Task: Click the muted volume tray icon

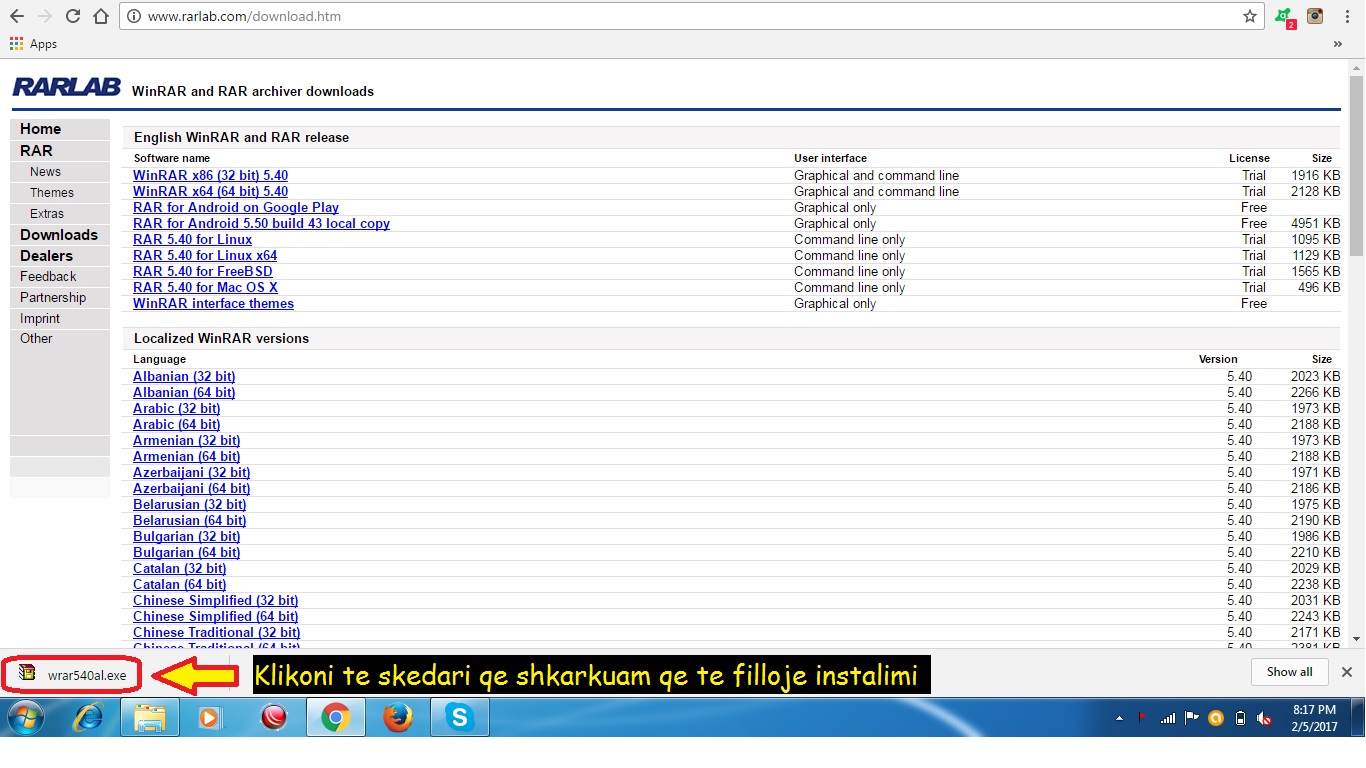Action: [1264, 718]
